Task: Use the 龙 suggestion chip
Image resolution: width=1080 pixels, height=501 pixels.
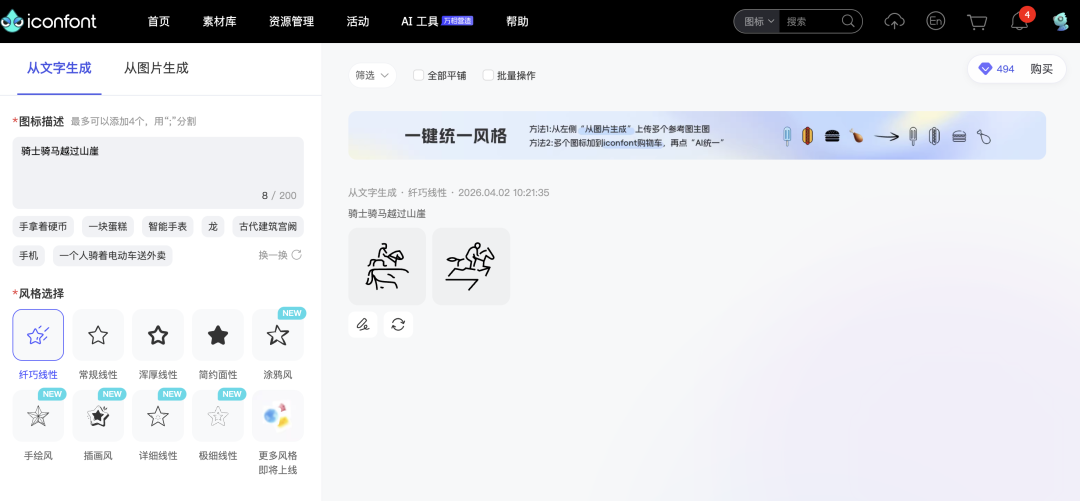Action: click(213, 226)
